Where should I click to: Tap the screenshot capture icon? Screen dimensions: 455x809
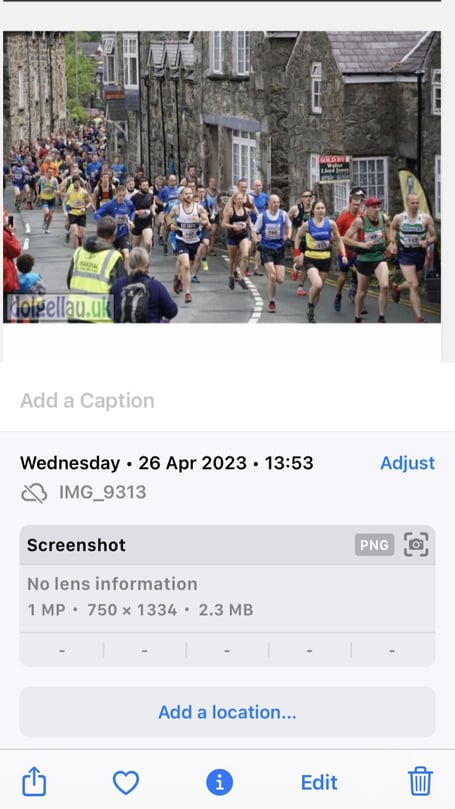[416, 545]
